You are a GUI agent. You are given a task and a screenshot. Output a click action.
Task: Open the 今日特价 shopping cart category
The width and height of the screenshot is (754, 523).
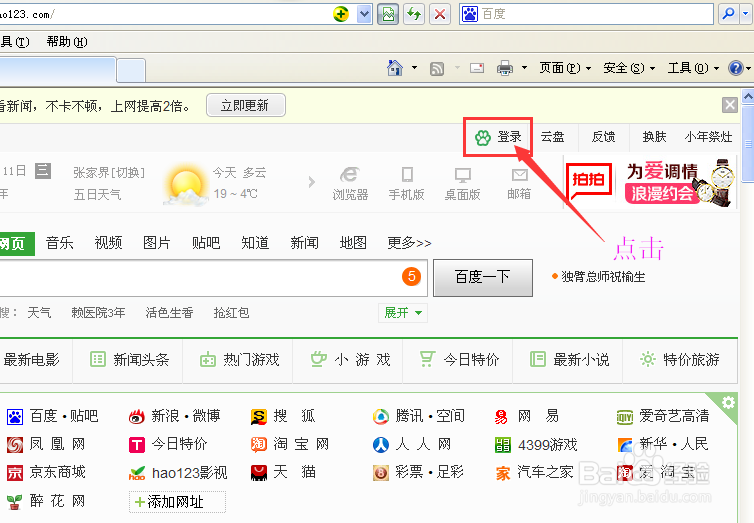[x=459, y=360]
